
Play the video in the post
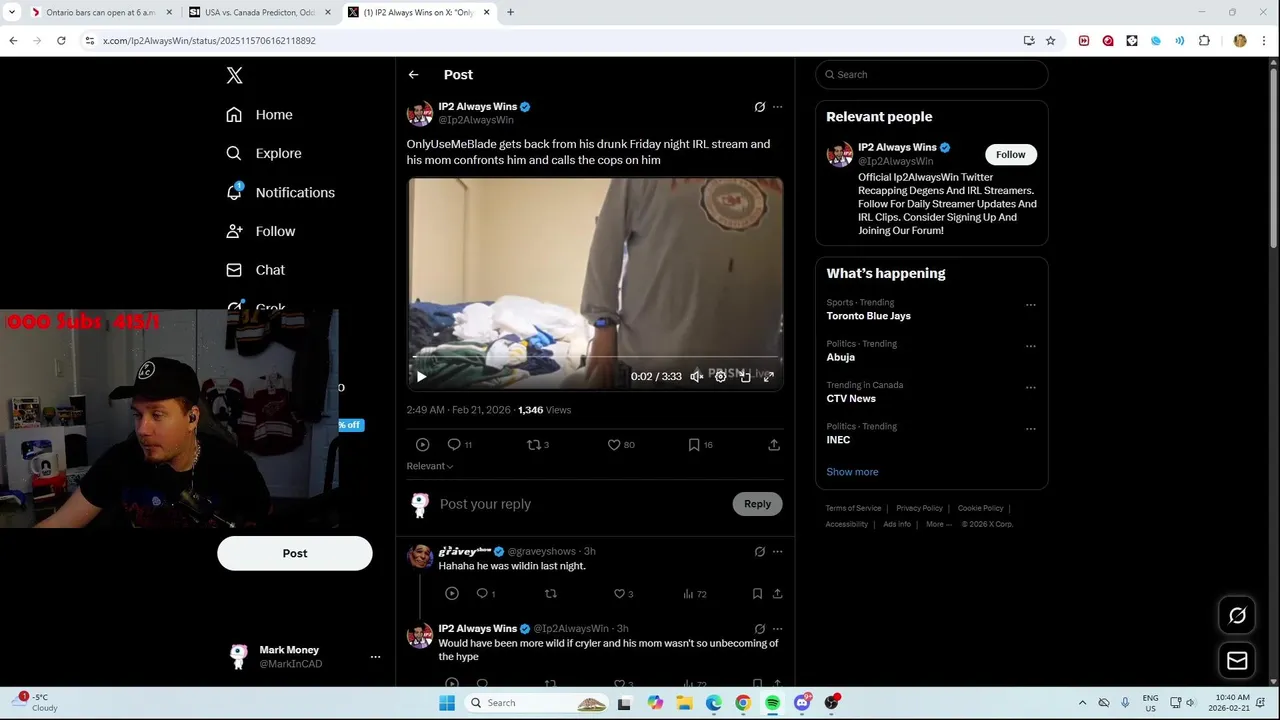click(421, 377)
